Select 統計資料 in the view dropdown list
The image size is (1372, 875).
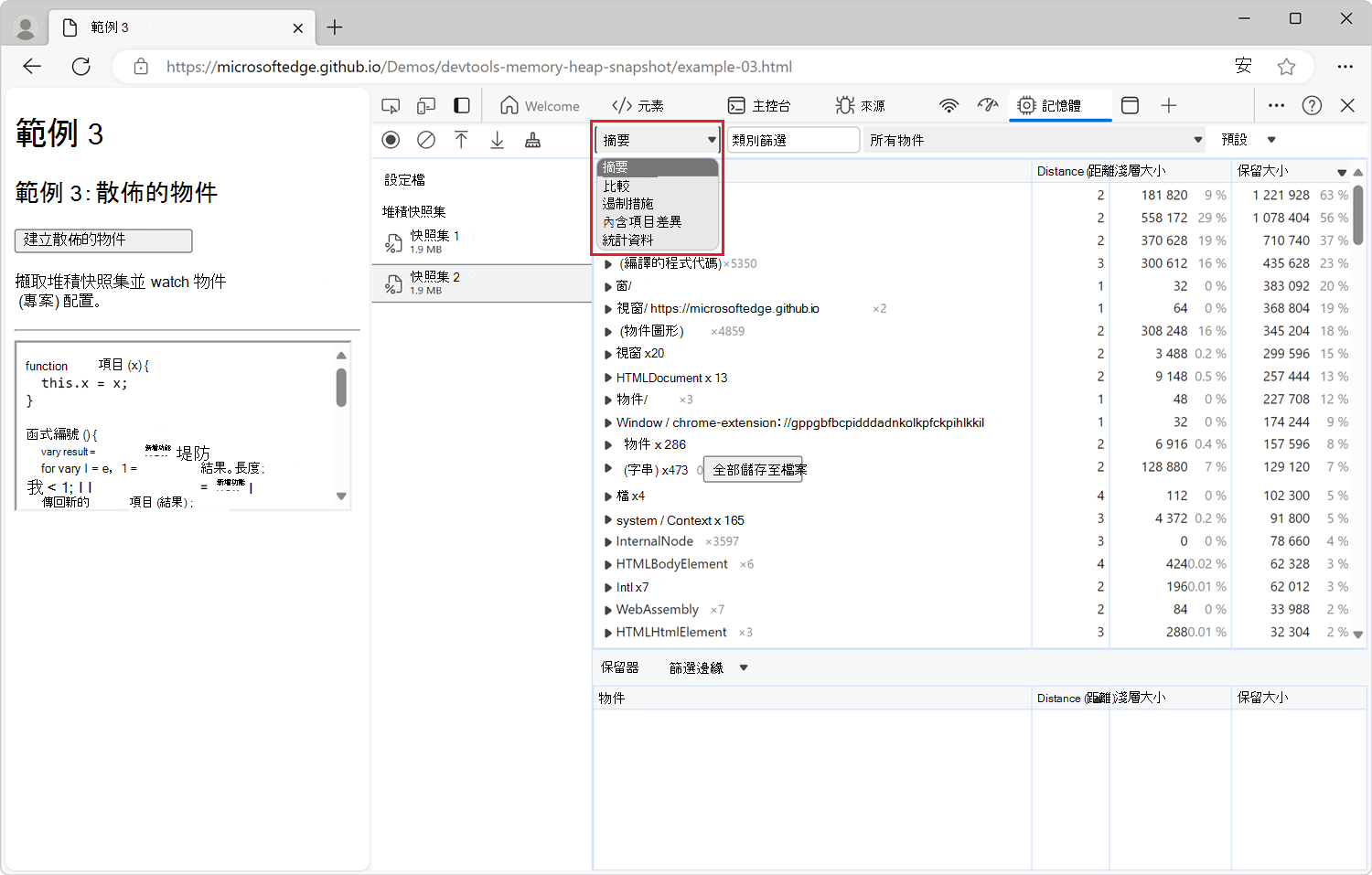pos(657,240)
